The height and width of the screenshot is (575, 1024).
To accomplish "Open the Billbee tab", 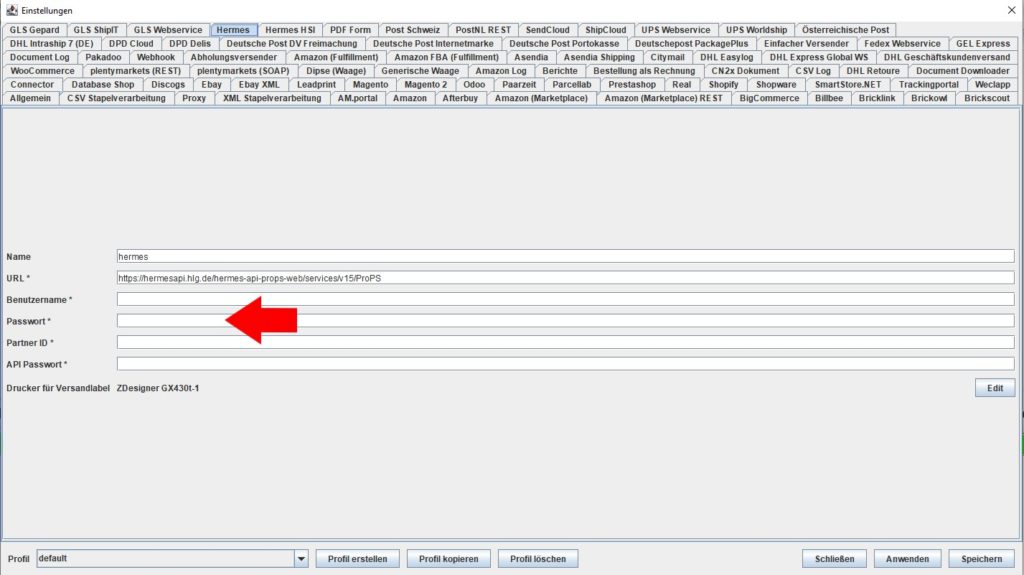I will 829,99.
